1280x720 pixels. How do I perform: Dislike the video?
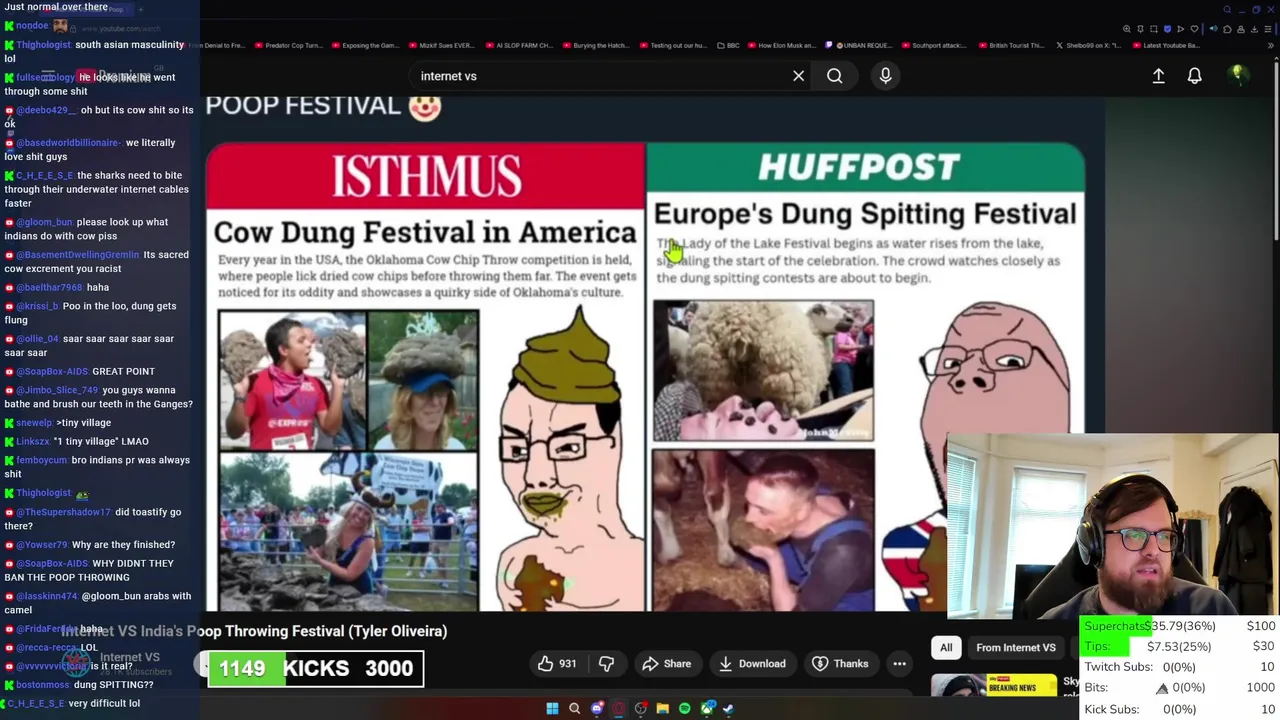coord(606,664)
